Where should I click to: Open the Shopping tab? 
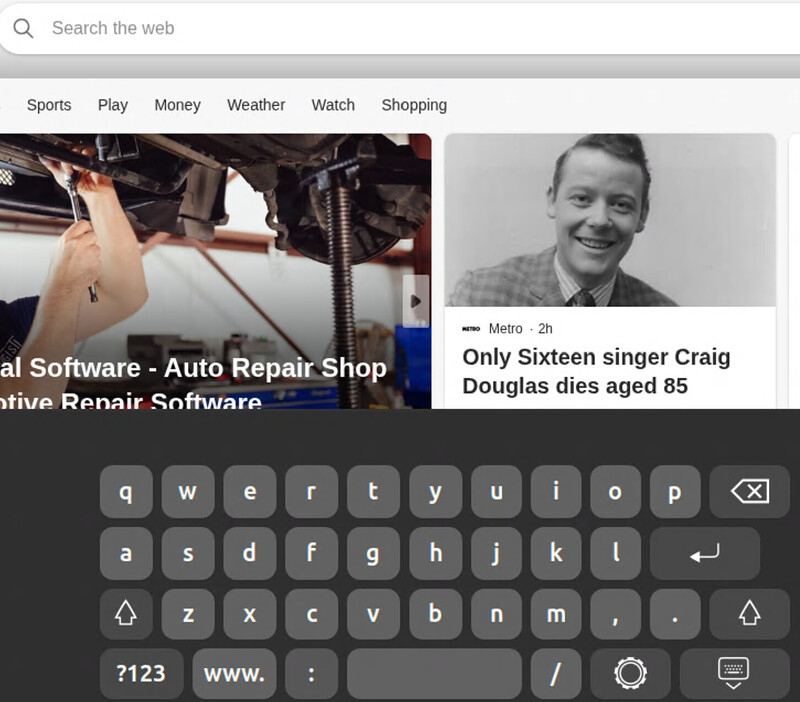[x=414, y=105]
